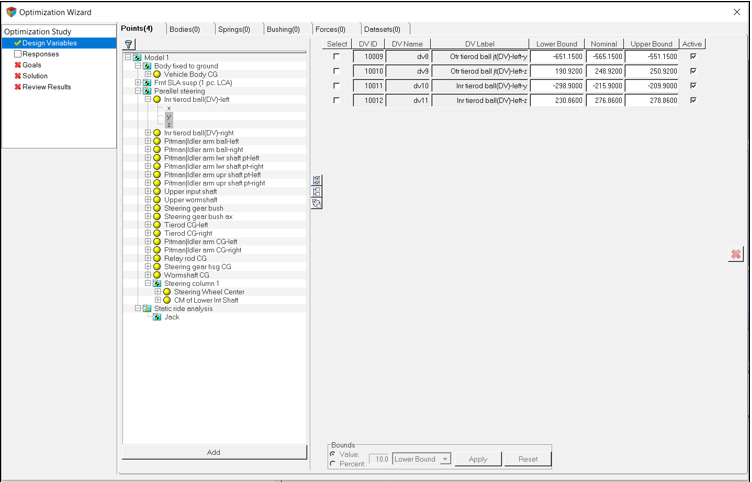Click the Relay rod CG point icon
The height and width of the screenshot is (482, 752).
(157, 258)
